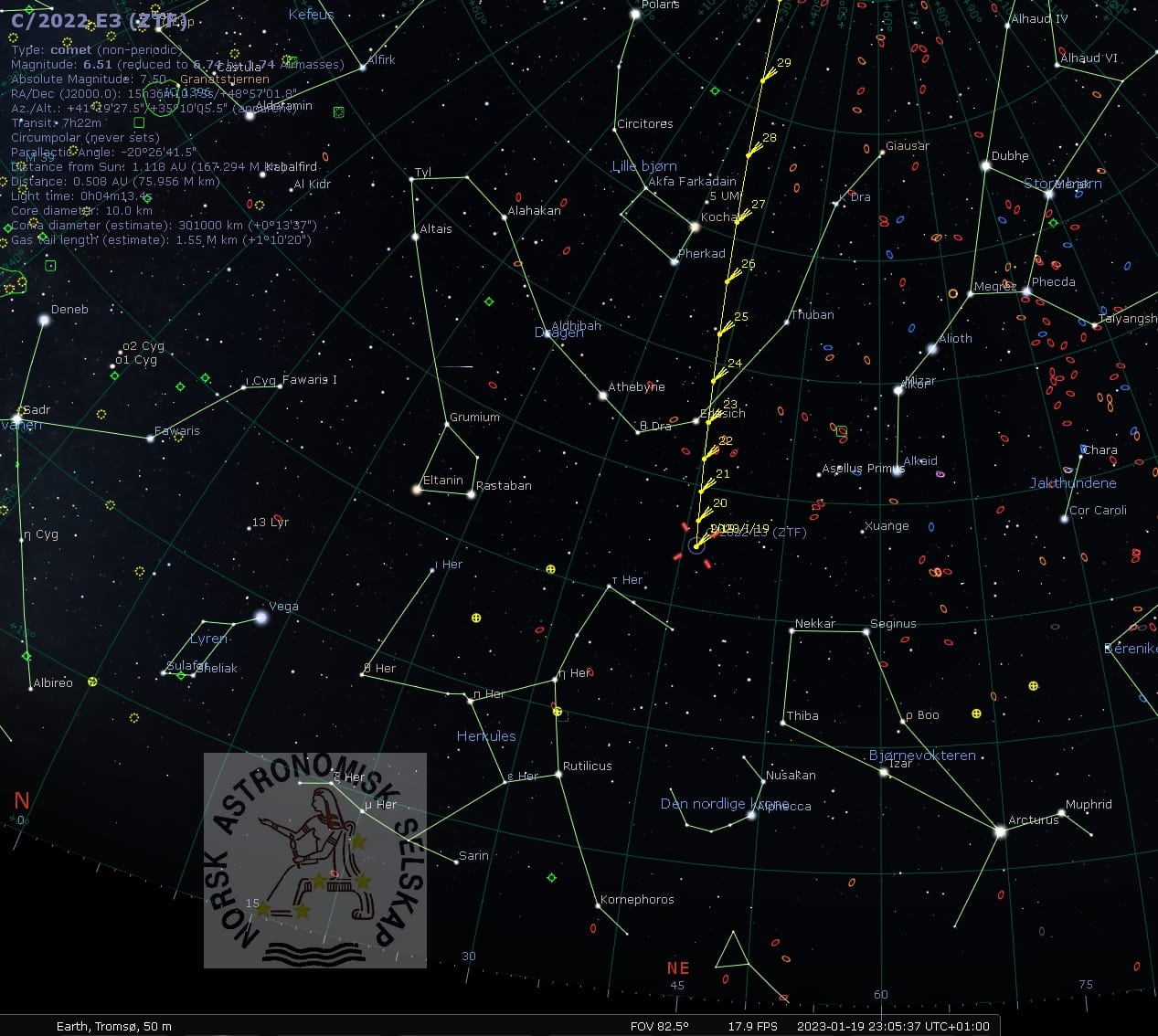Viewport: 1158px width, 1036px height.
Task: Select the star Arcturus
Action: coord(1000,831)
